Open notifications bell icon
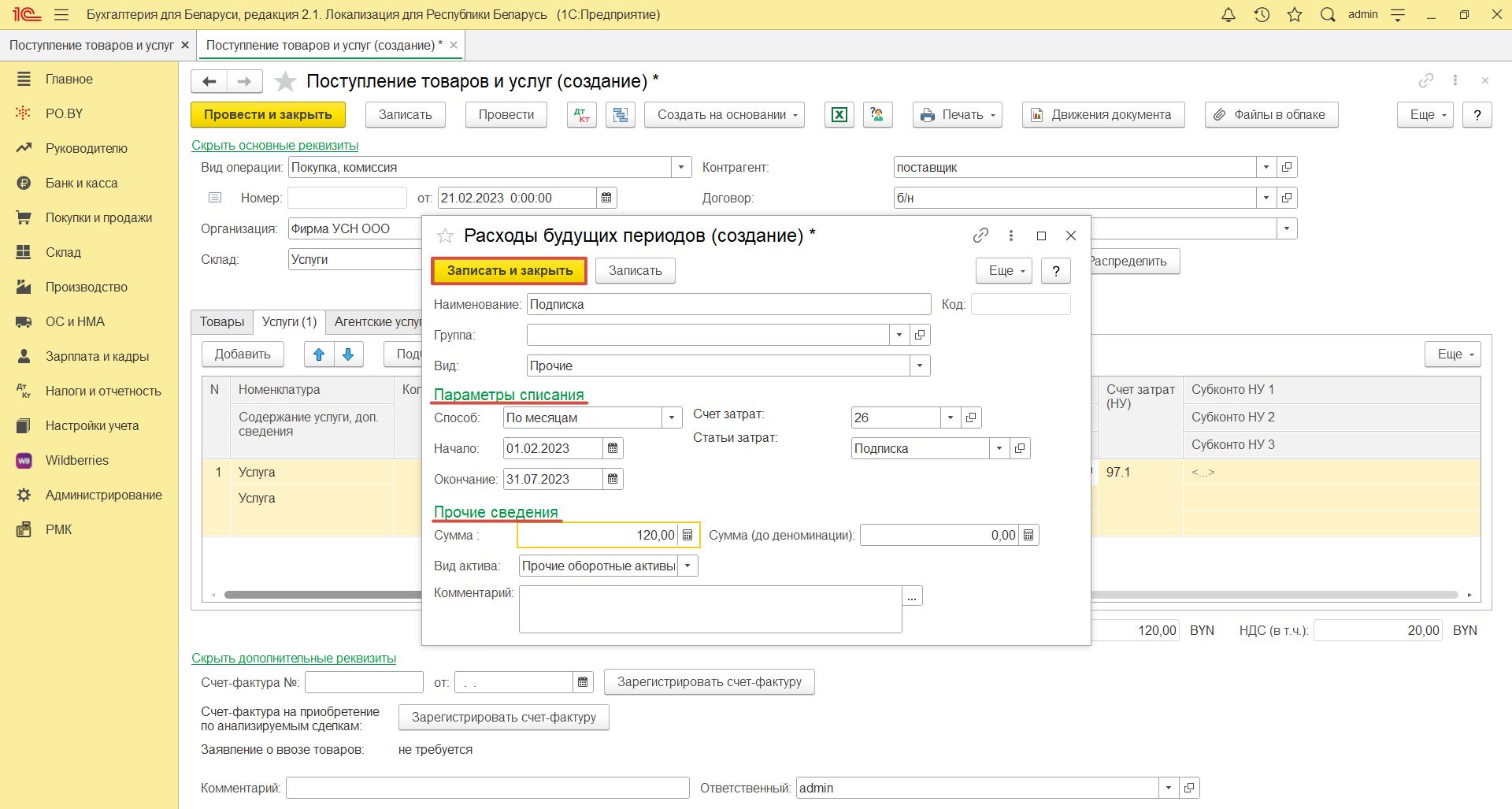The height and width of the screenshot is (809, 1512). tap(1228, 15)
